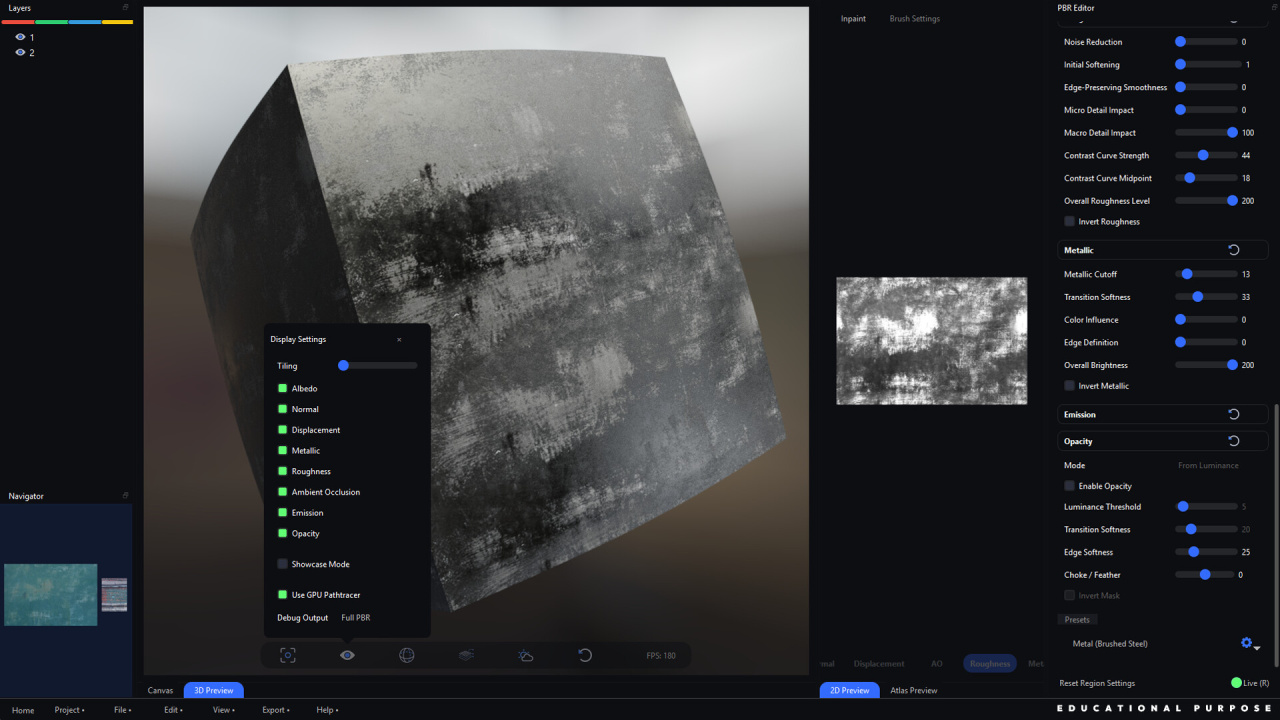The height and width of the screenshot is (720, 1280).
Task: Reset the Opacity section settings
Action: coord(1233,441)
